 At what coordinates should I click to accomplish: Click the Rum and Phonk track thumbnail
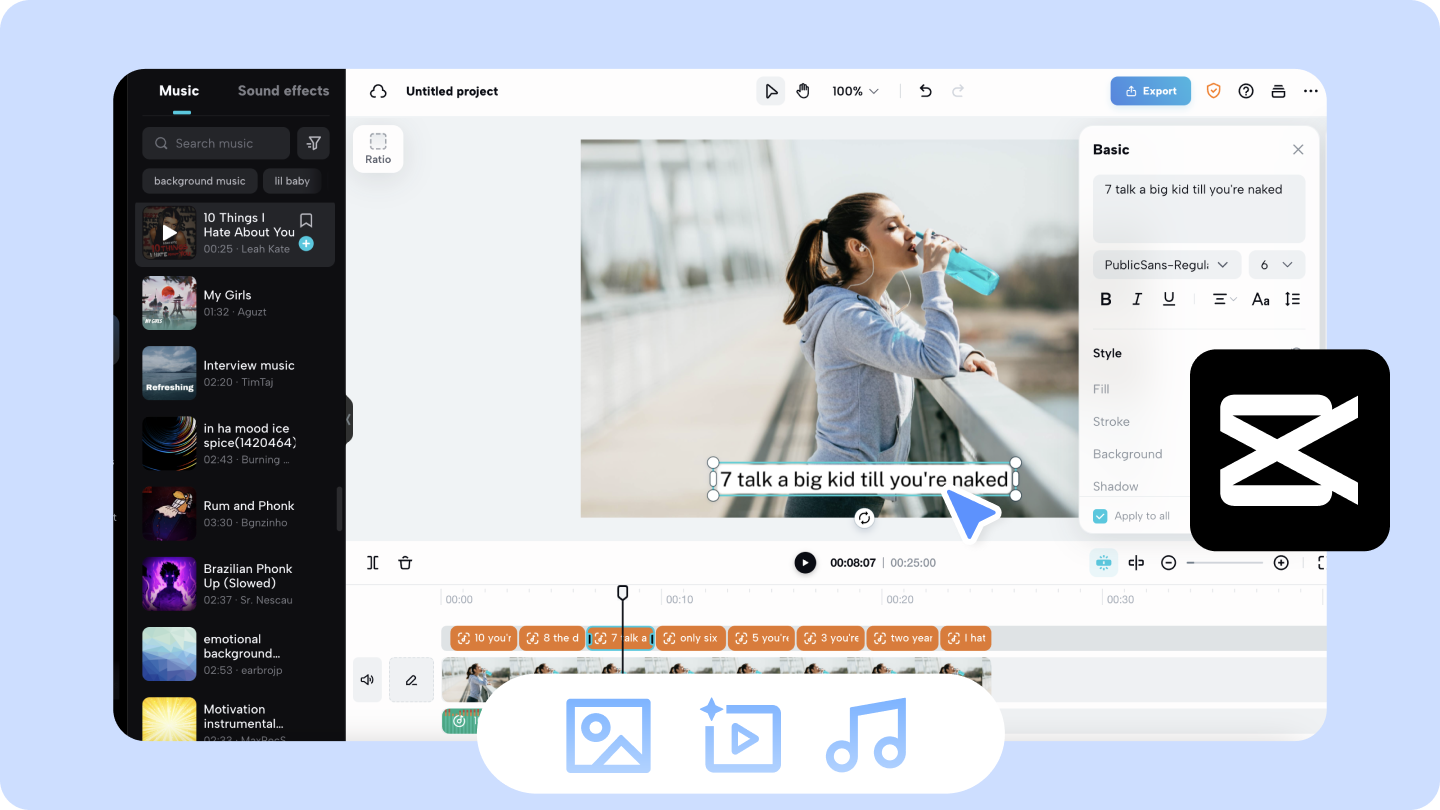[x=169, y=514]
